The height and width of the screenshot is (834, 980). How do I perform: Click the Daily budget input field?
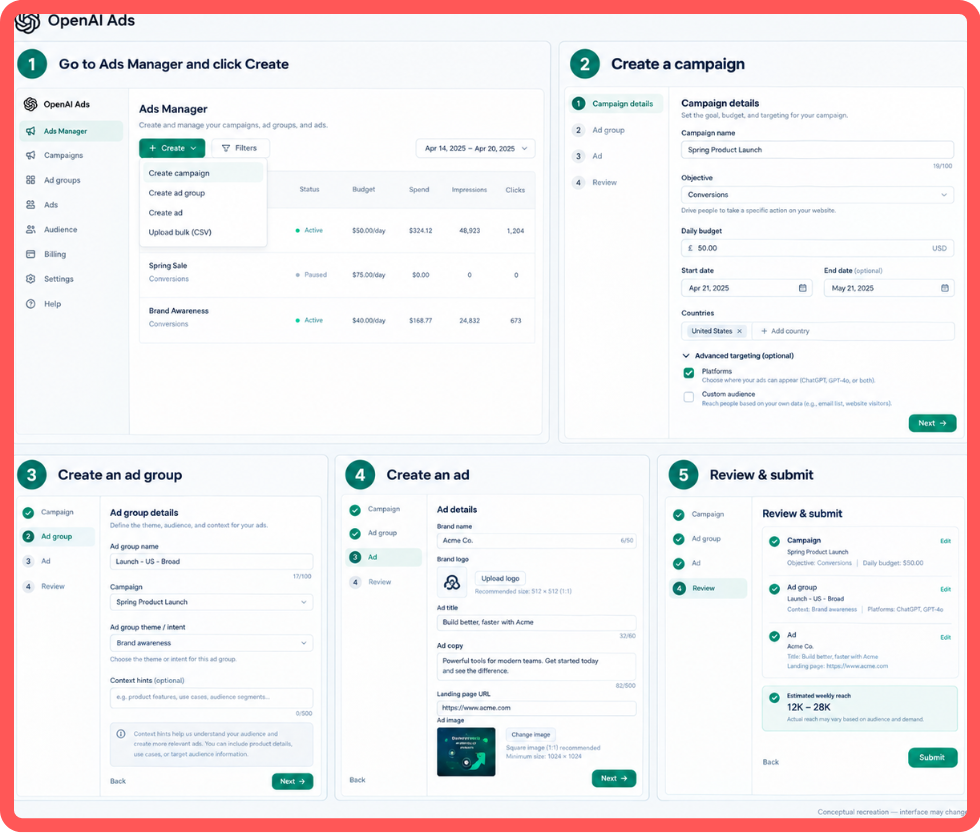click(x=817, y=248)
